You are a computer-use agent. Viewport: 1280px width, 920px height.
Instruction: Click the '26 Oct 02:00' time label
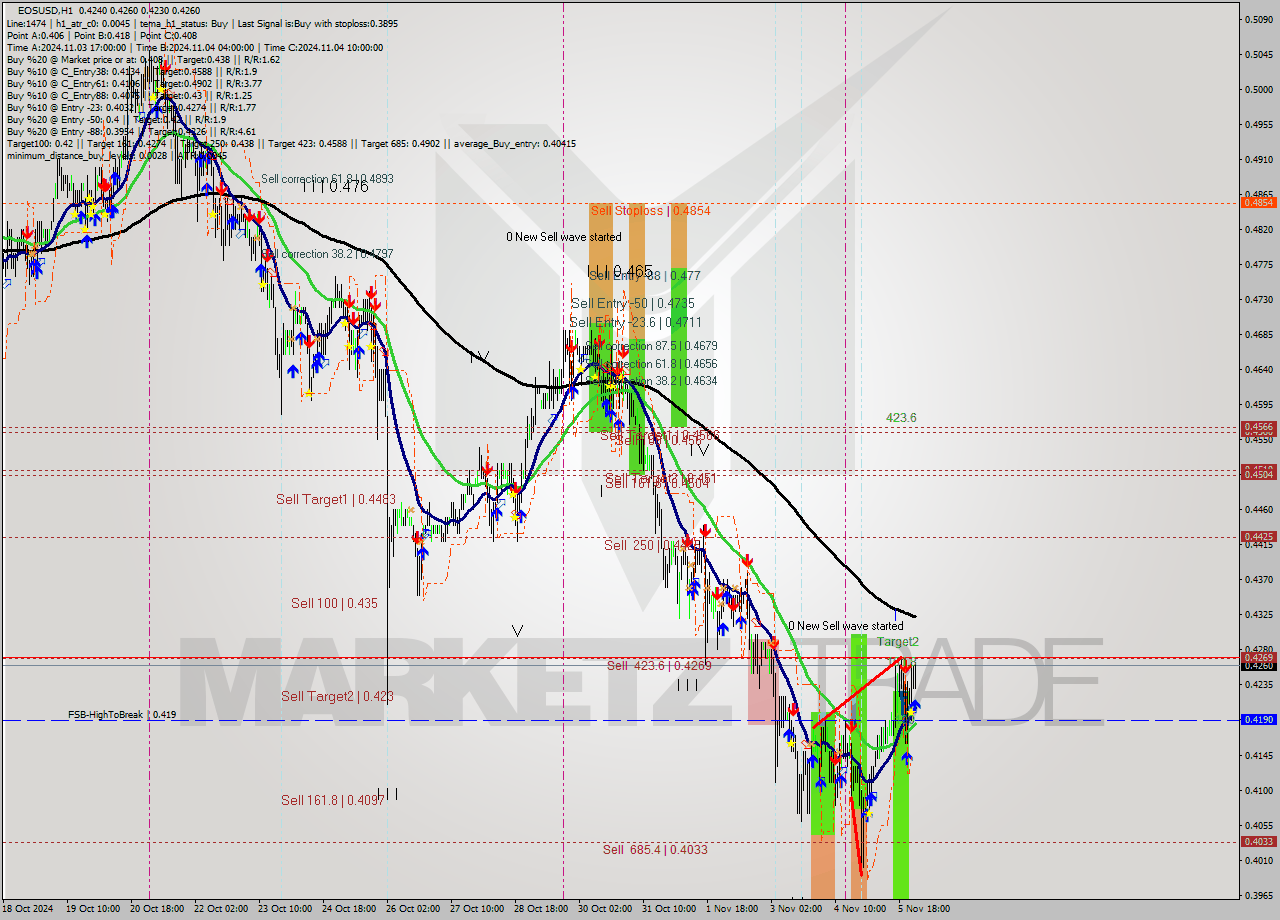(411, 909)
